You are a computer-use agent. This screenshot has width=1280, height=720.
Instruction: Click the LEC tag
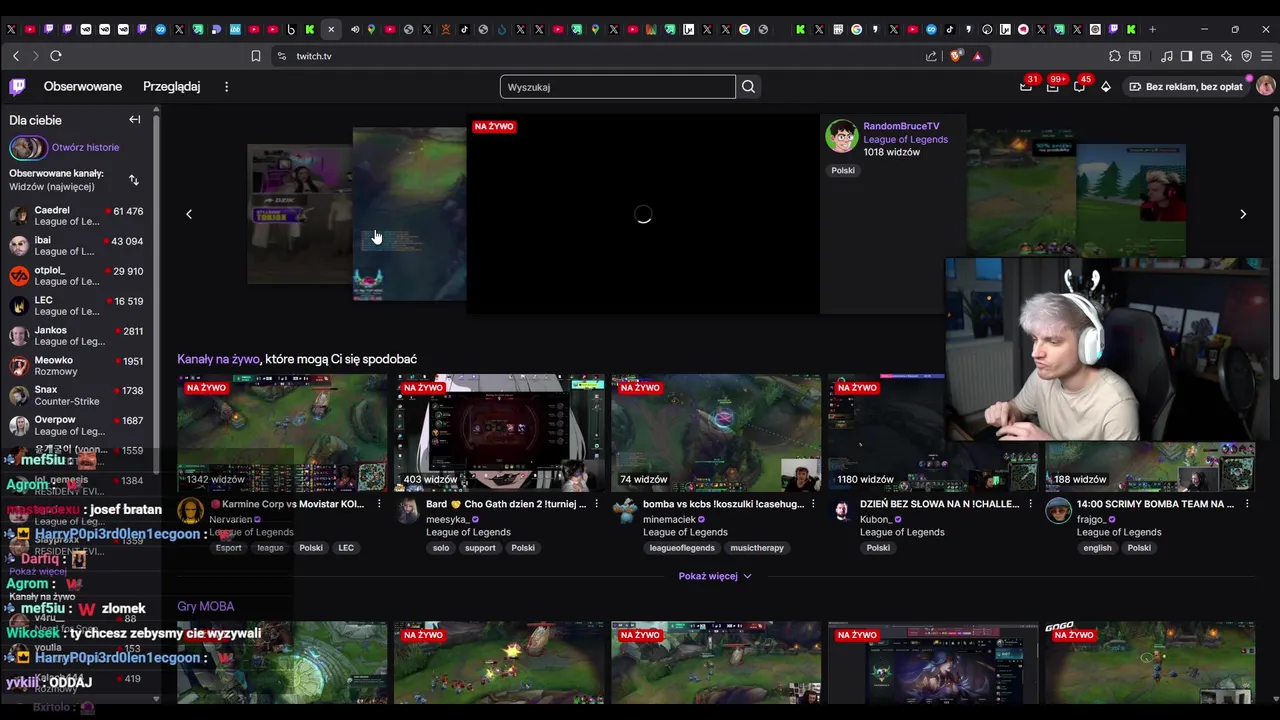346,548
